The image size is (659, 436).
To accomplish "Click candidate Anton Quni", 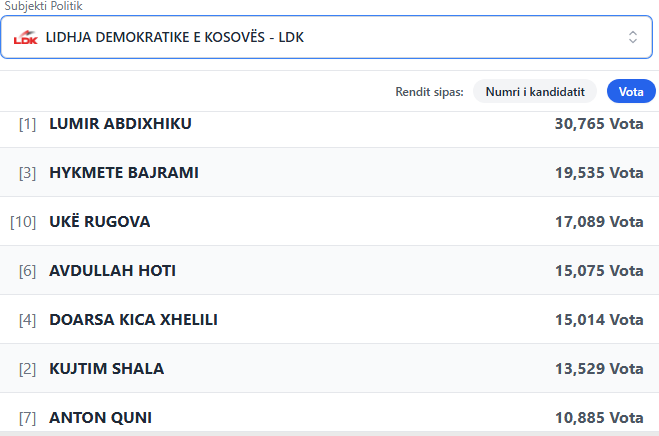I will [100, 417].
